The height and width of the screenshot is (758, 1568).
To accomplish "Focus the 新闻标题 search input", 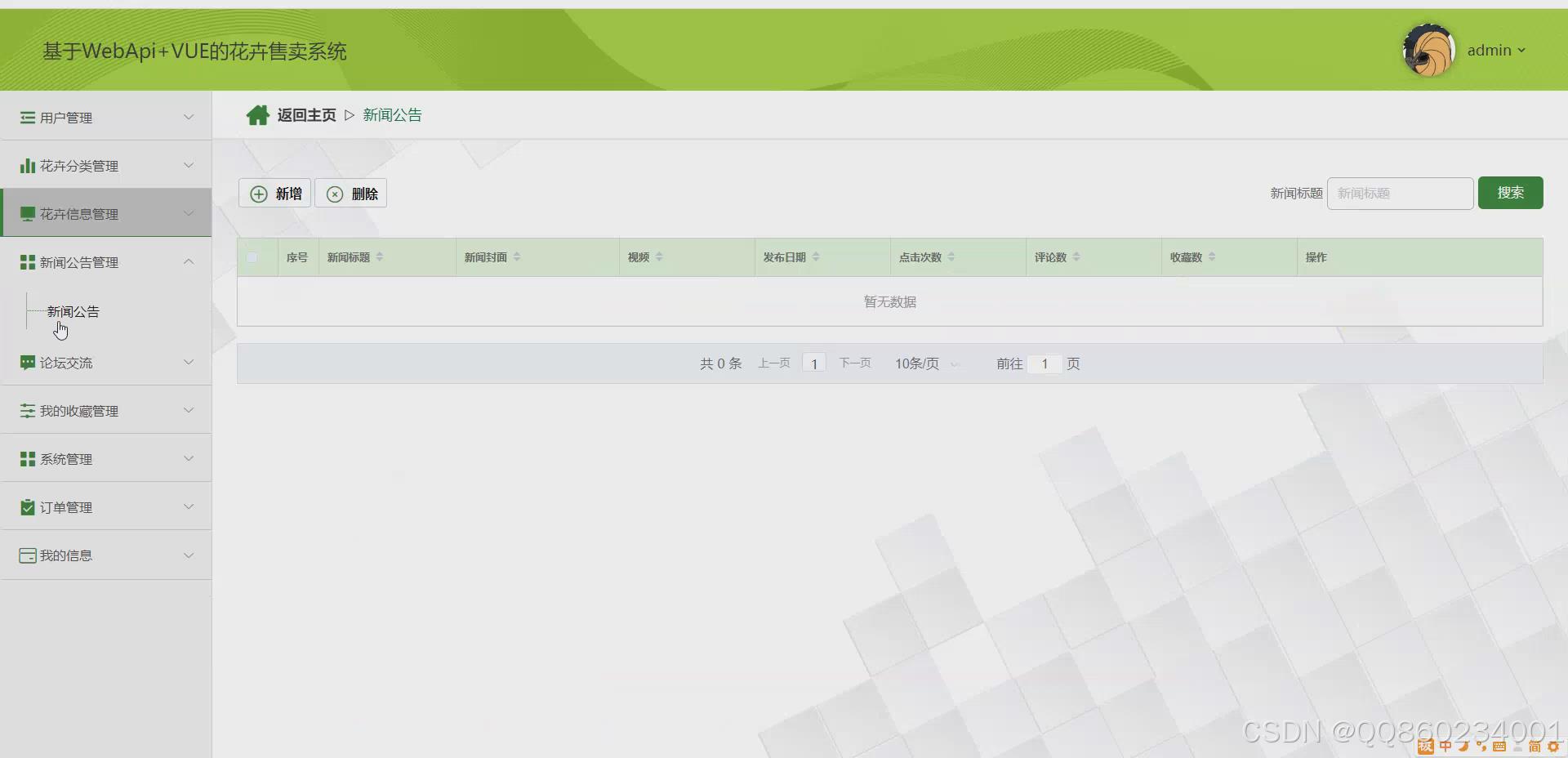I will click(x=1400, y=194).
